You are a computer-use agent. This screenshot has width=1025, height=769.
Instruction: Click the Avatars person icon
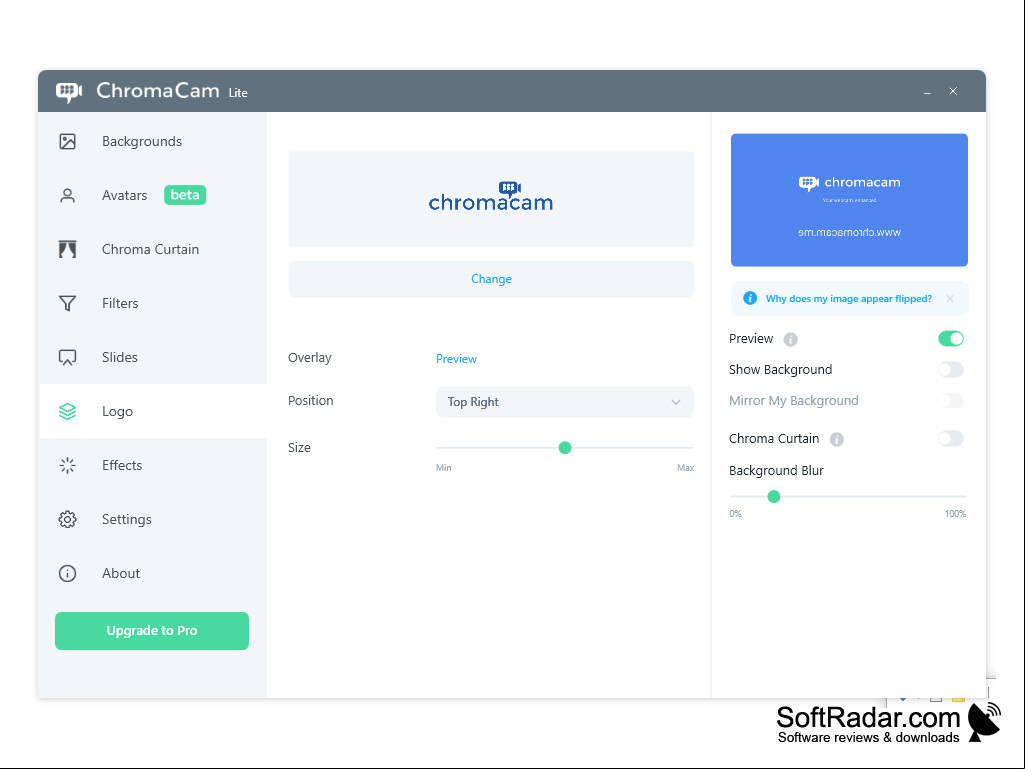pyautogui.click(x=67, y=196)
